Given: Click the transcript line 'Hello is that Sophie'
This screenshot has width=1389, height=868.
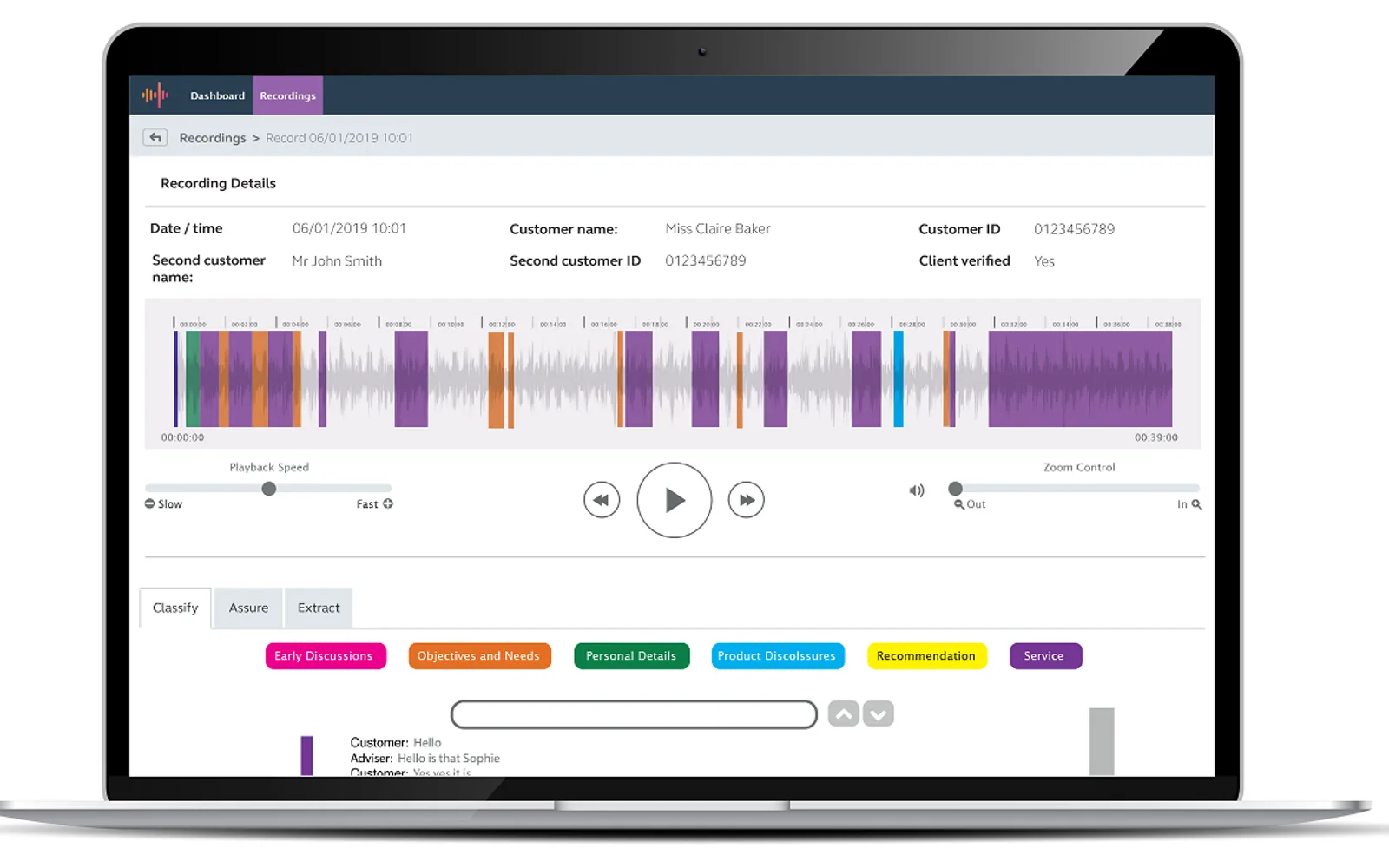Looking at the screenshot, I should pyautogui.click(x=449, y=759).
